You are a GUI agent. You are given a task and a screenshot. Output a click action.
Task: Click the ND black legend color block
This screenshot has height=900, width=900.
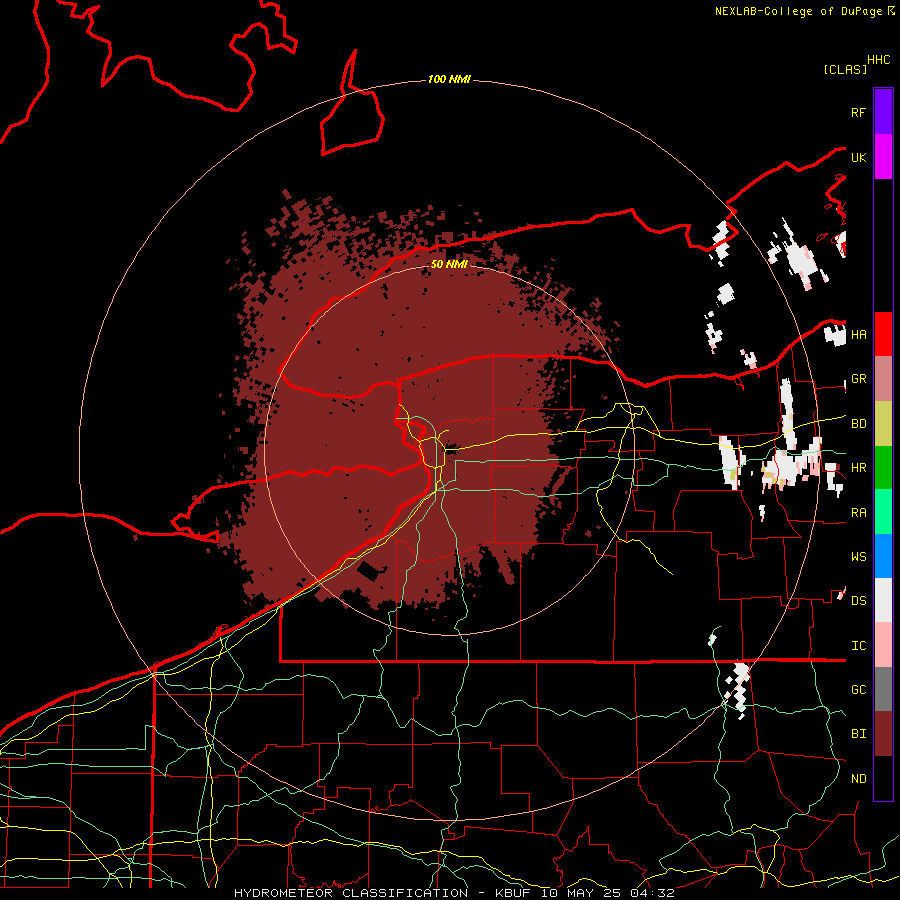coord(883,778)
